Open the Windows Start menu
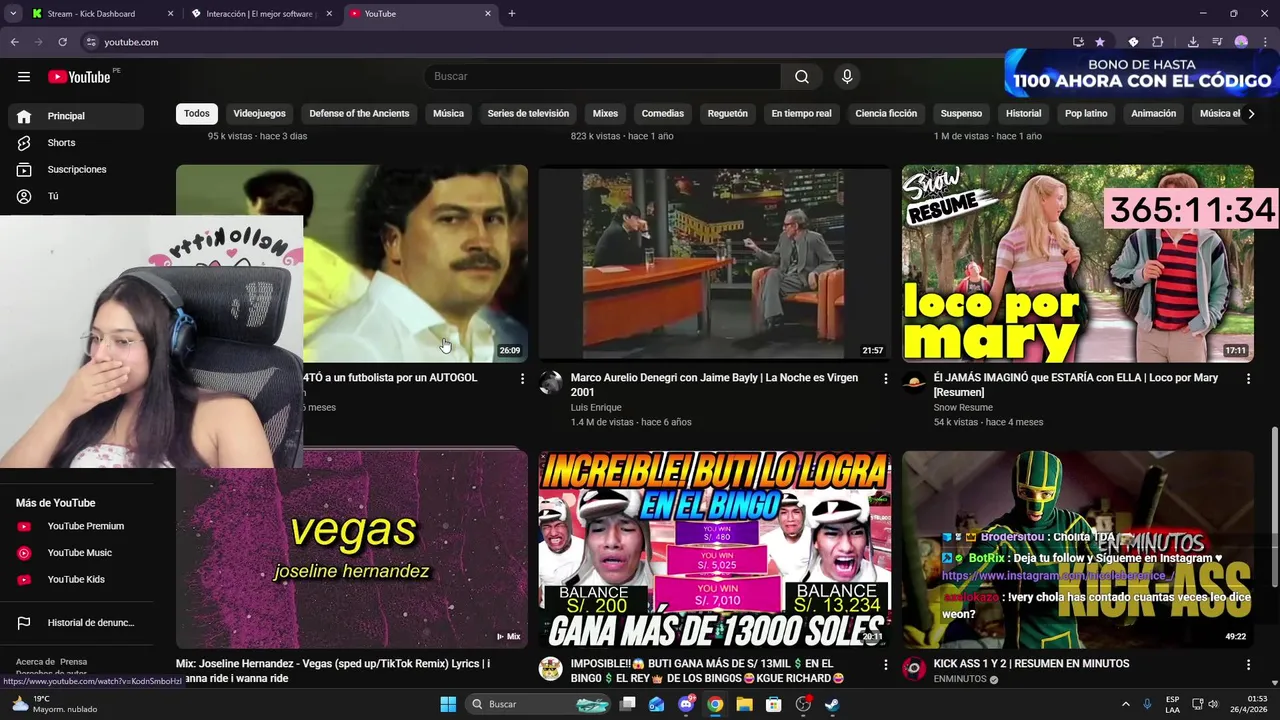The image size is (1280, 720). pyautogui.click(x=448, y=704)
